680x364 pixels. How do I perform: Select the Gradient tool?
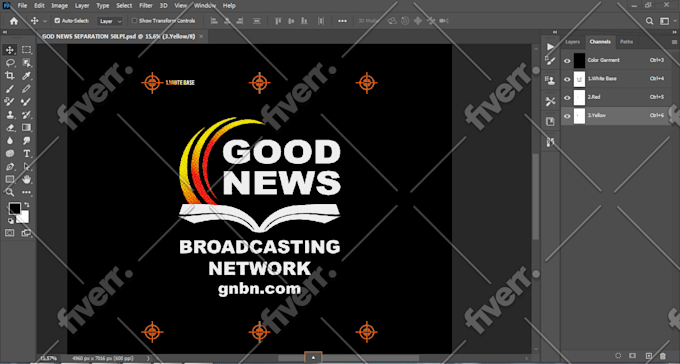click(26, 128)
